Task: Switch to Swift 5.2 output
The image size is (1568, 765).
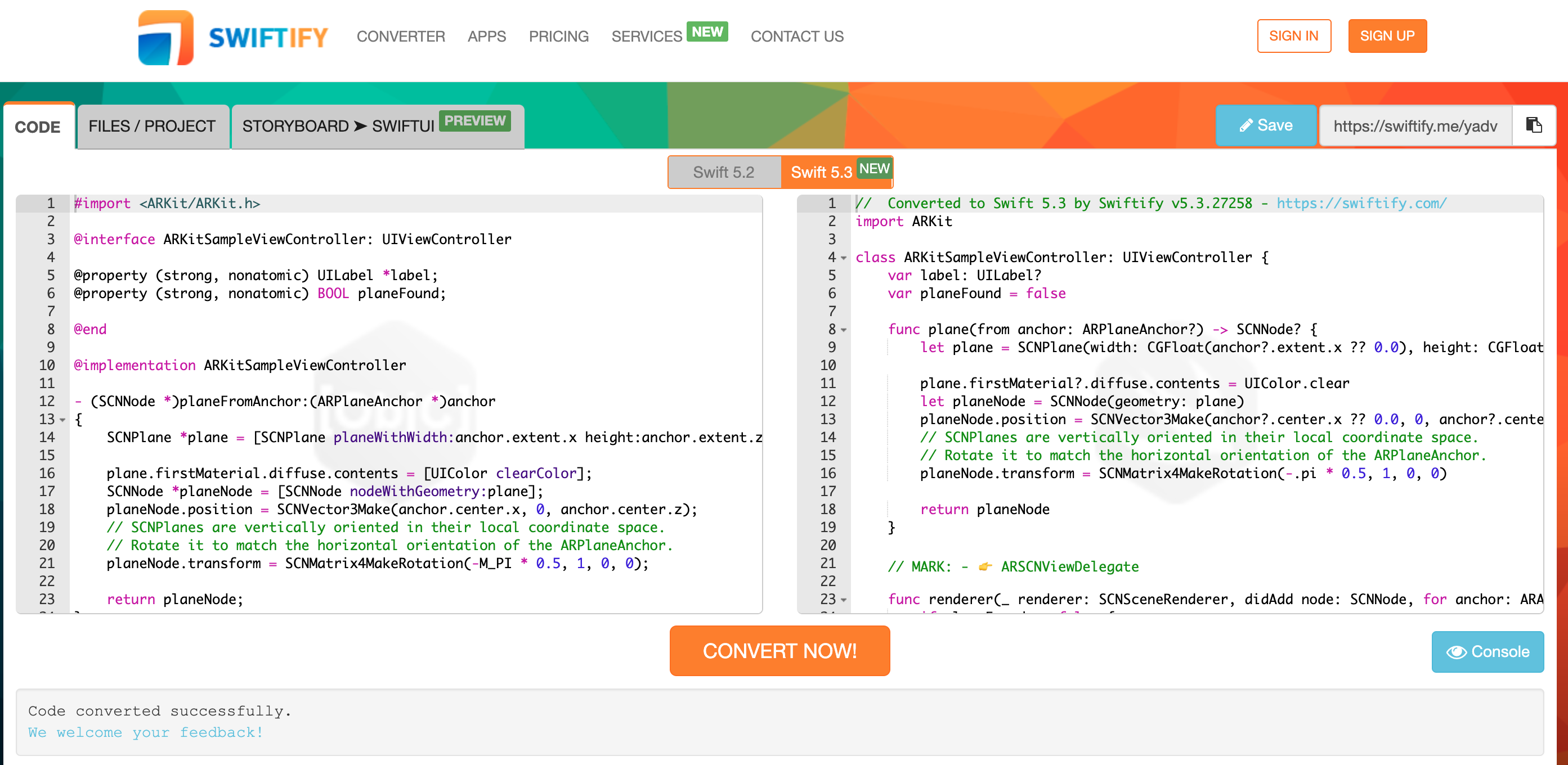Action: click(724, 172)
